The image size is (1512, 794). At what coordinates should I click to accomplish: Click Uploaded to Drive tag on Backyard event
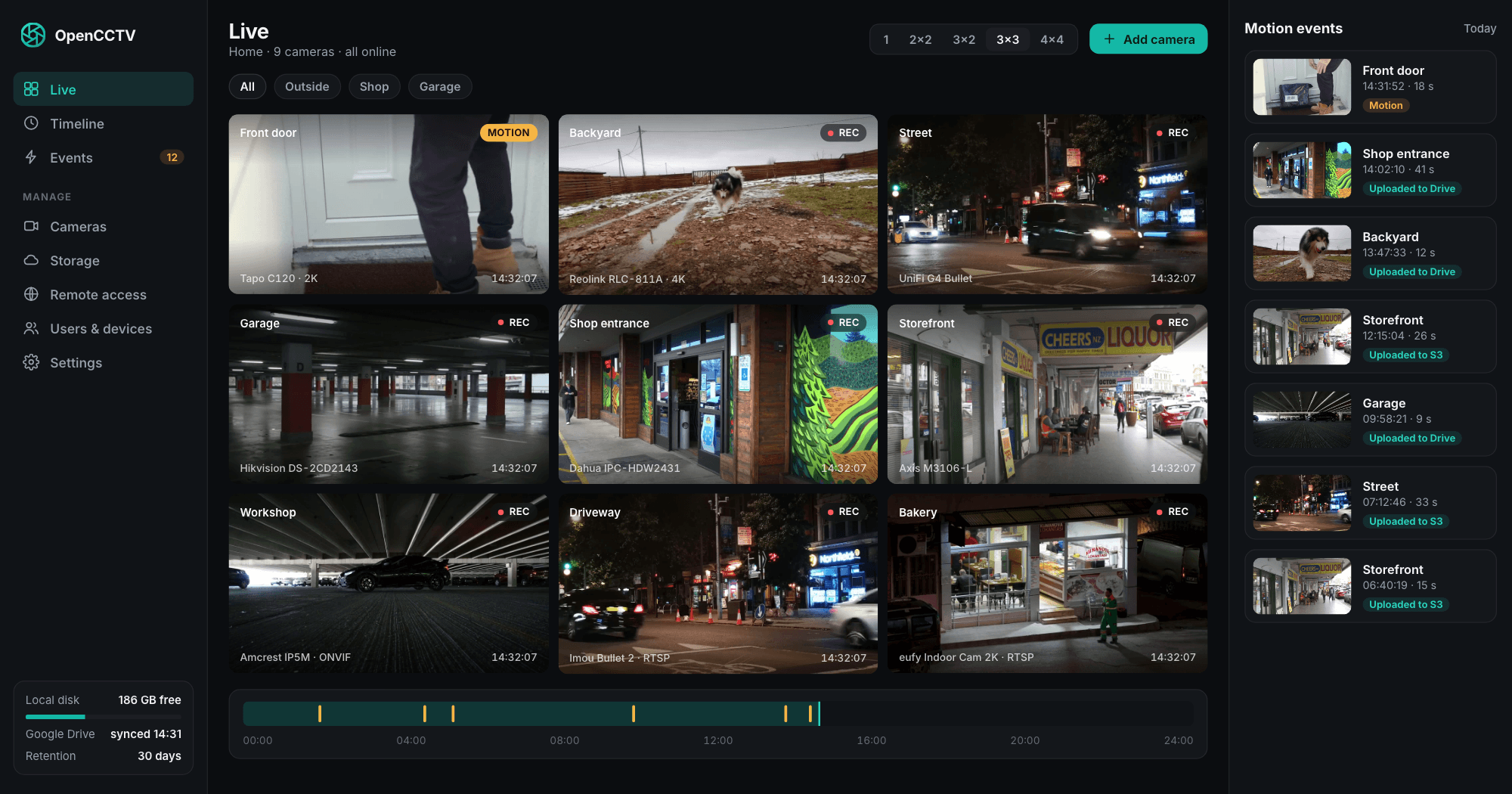point(1411,271)
